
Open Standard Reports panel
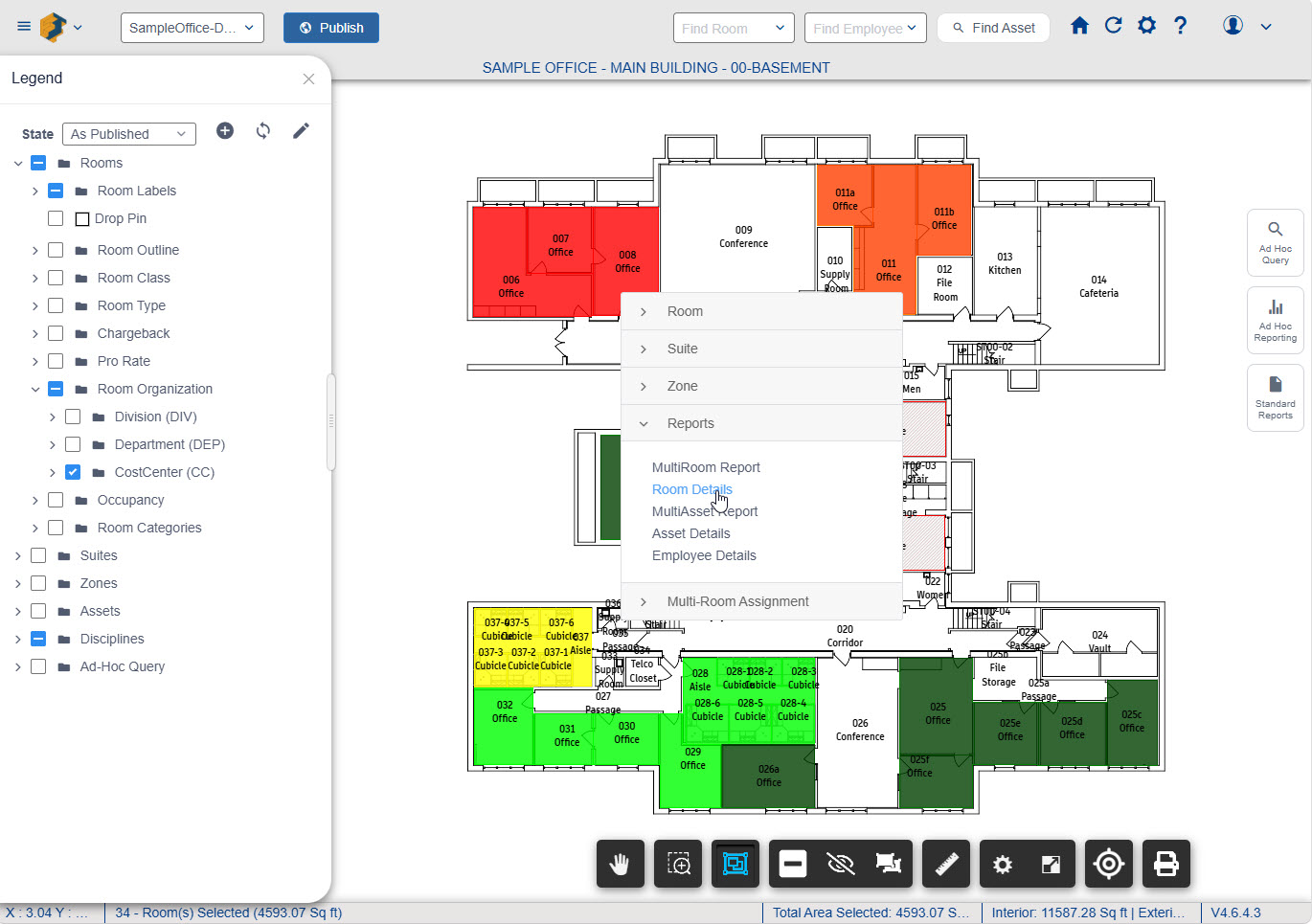[x=1275, y=398]
